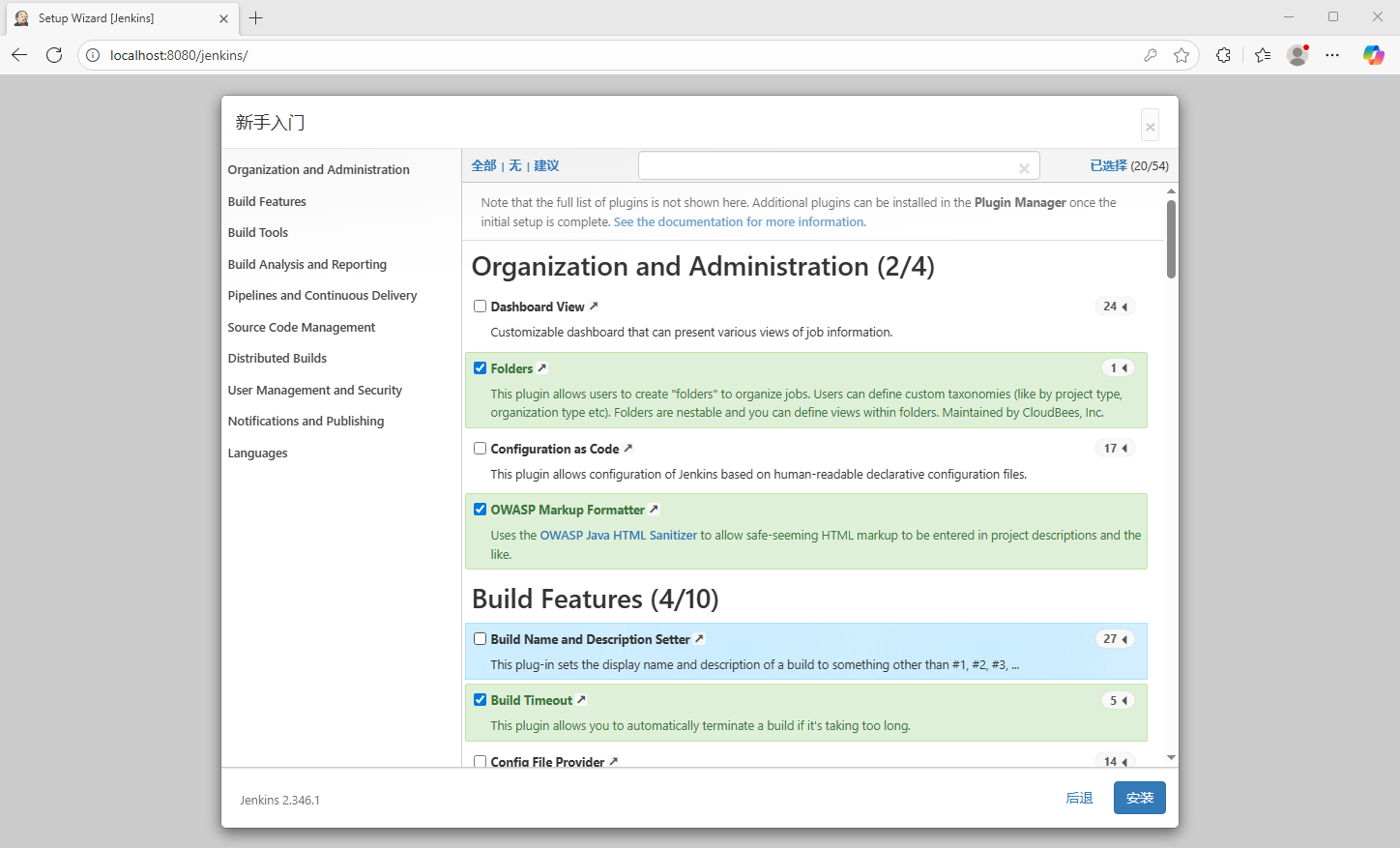Expand Config File Provider dependencies badge 14
Image resolution: width=1400 pixels, height=848 pixels.
tap(1115, 761)
